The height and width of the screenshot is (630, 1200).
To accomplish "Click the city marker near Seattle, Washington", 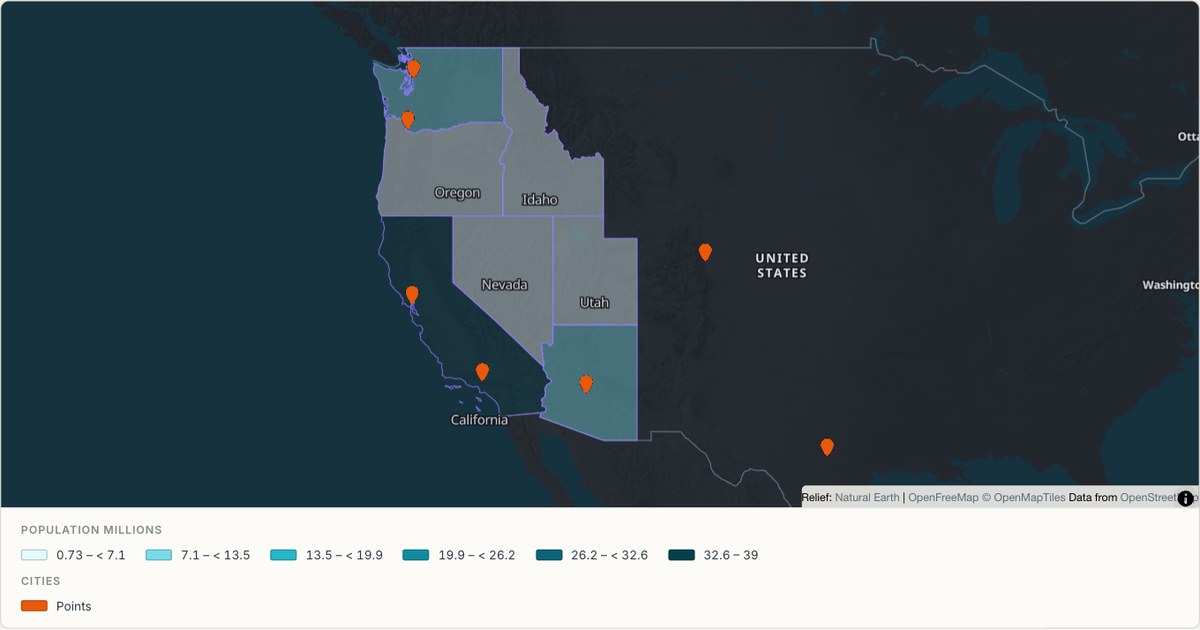I will tap(414, 68).
